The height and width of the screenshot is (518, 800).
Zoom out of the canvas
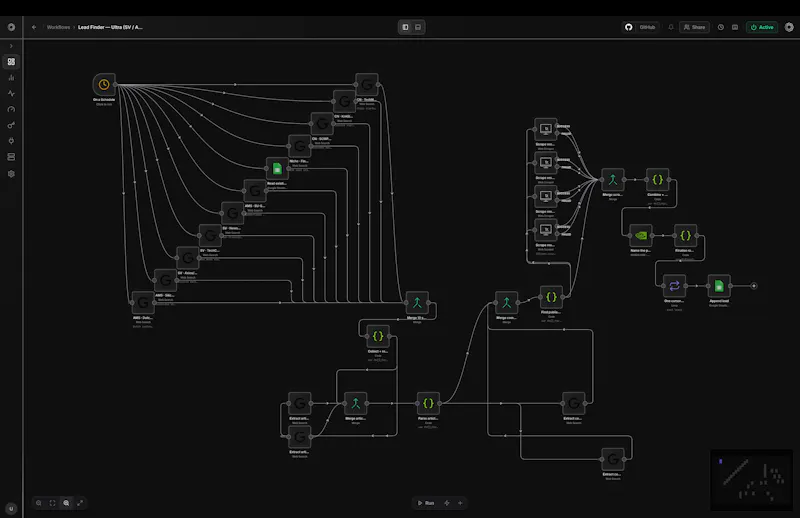click(39, 503)
